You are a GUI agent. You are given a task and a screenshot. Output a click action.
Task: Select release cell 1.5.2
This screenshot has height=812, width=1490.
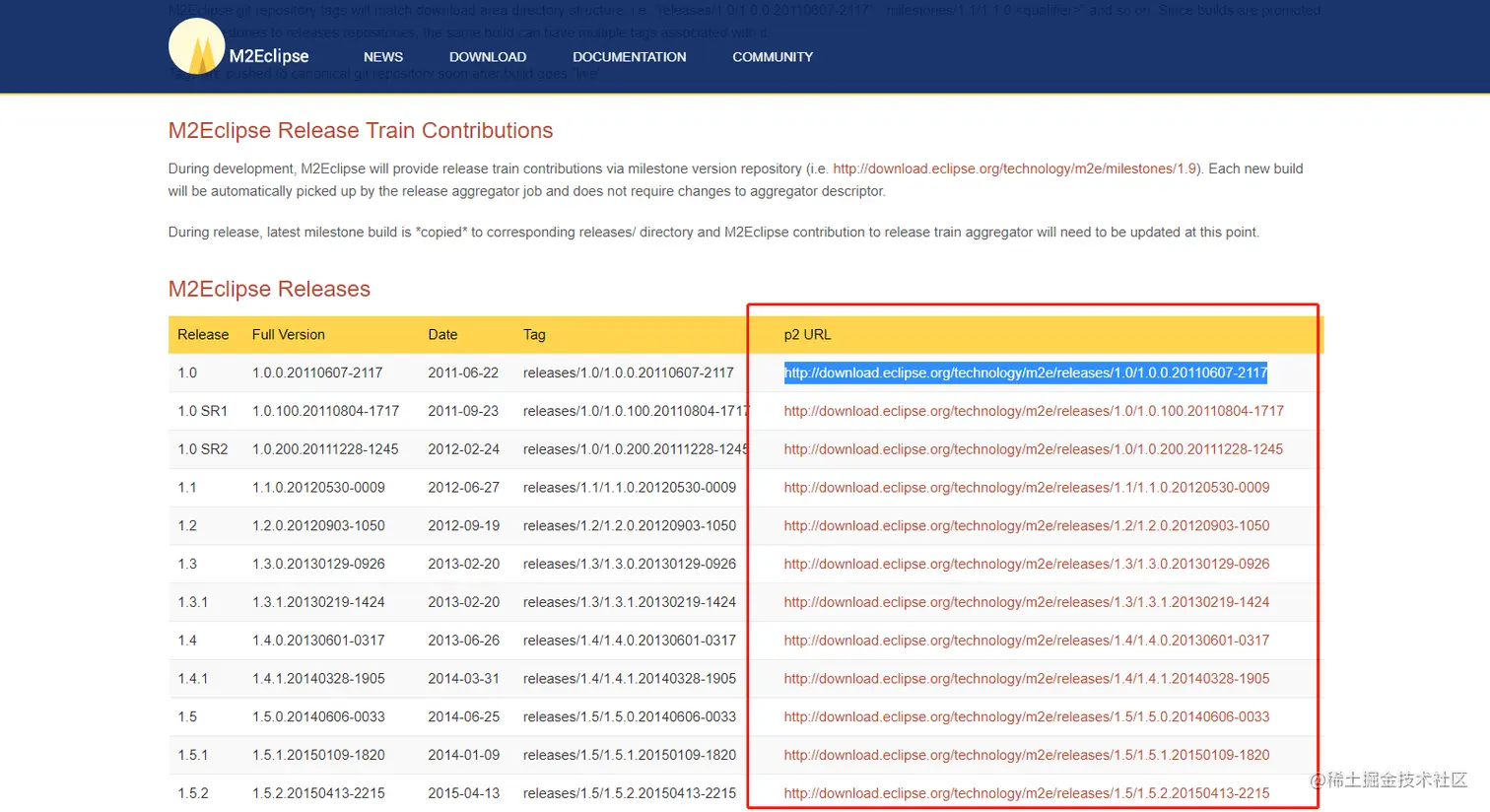192,793
